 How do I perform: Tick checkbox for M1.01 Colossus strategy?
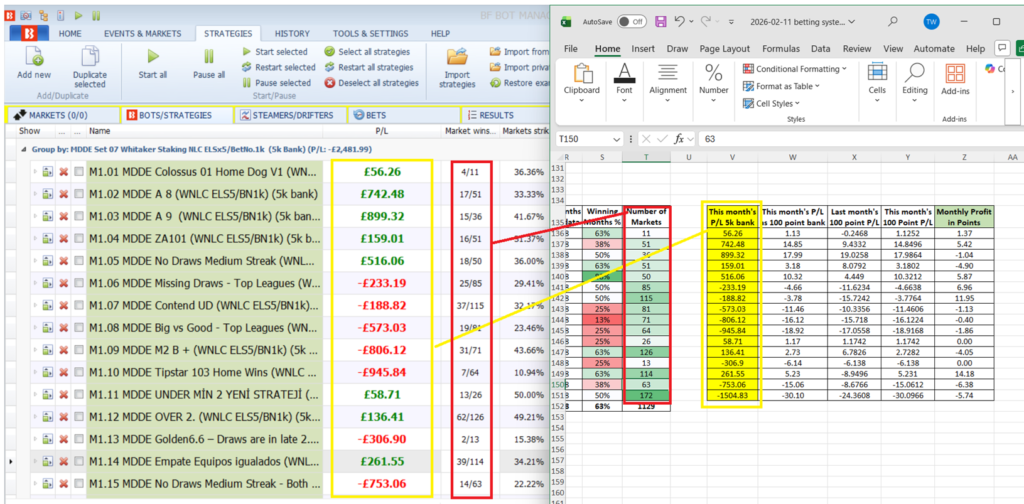click(79, 172)
